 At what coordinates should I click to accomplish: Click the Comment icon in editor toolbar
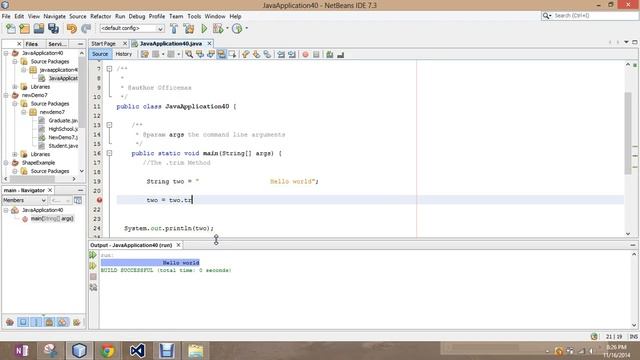click(x=329, y=54)
